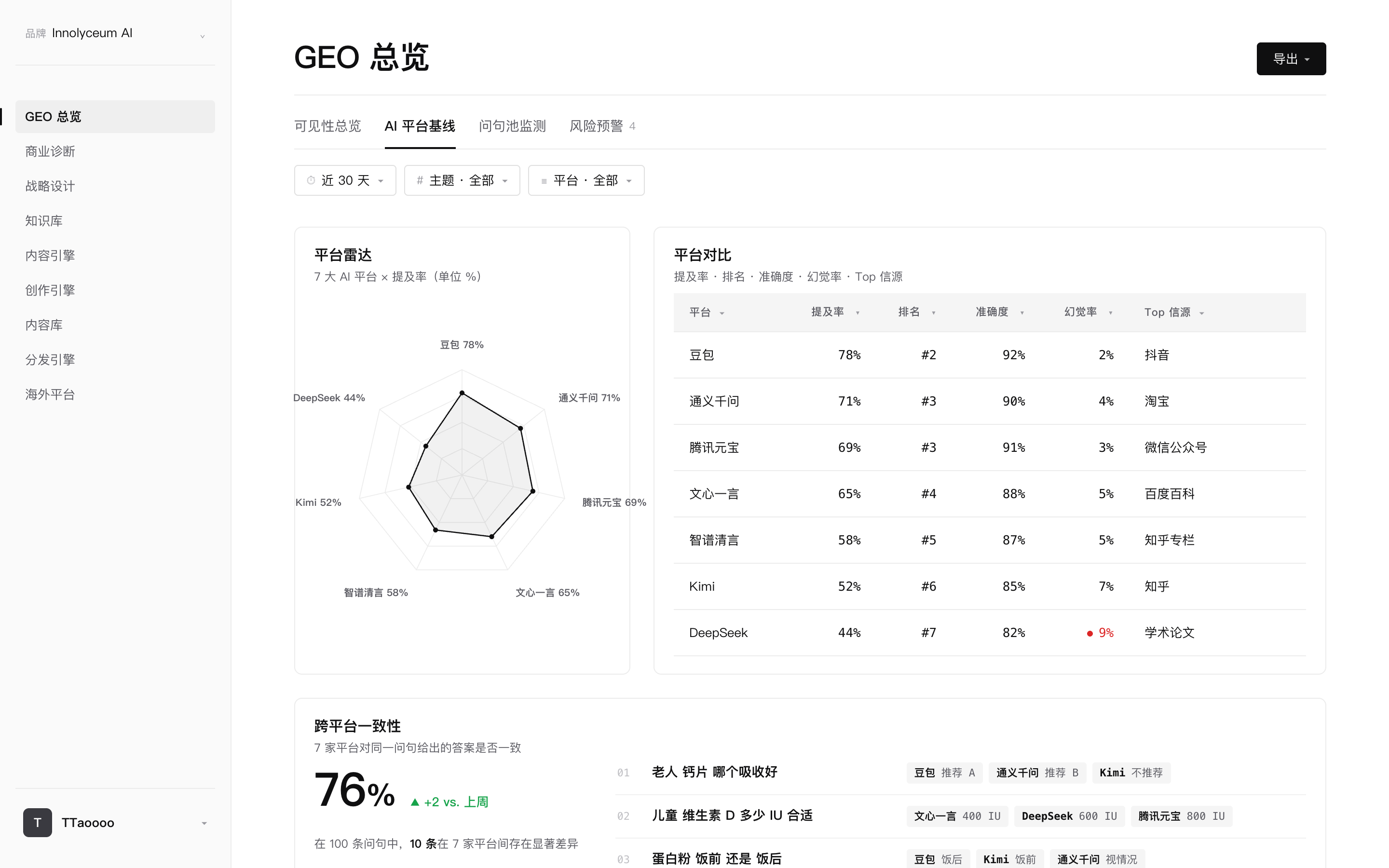Select GEO 总览 in the sidebar

[x=115, y=117]
